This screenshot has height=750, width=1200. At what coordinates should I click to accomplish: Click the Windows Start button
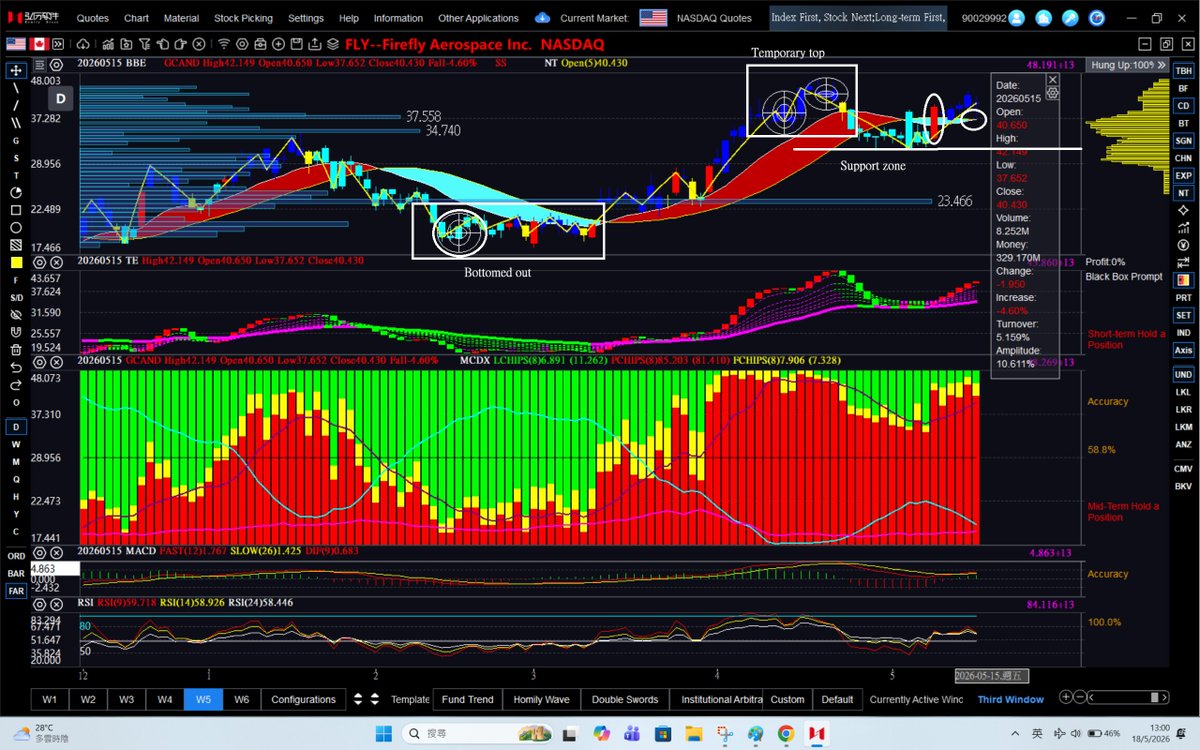pyautogui.click(x=383, y=734)
